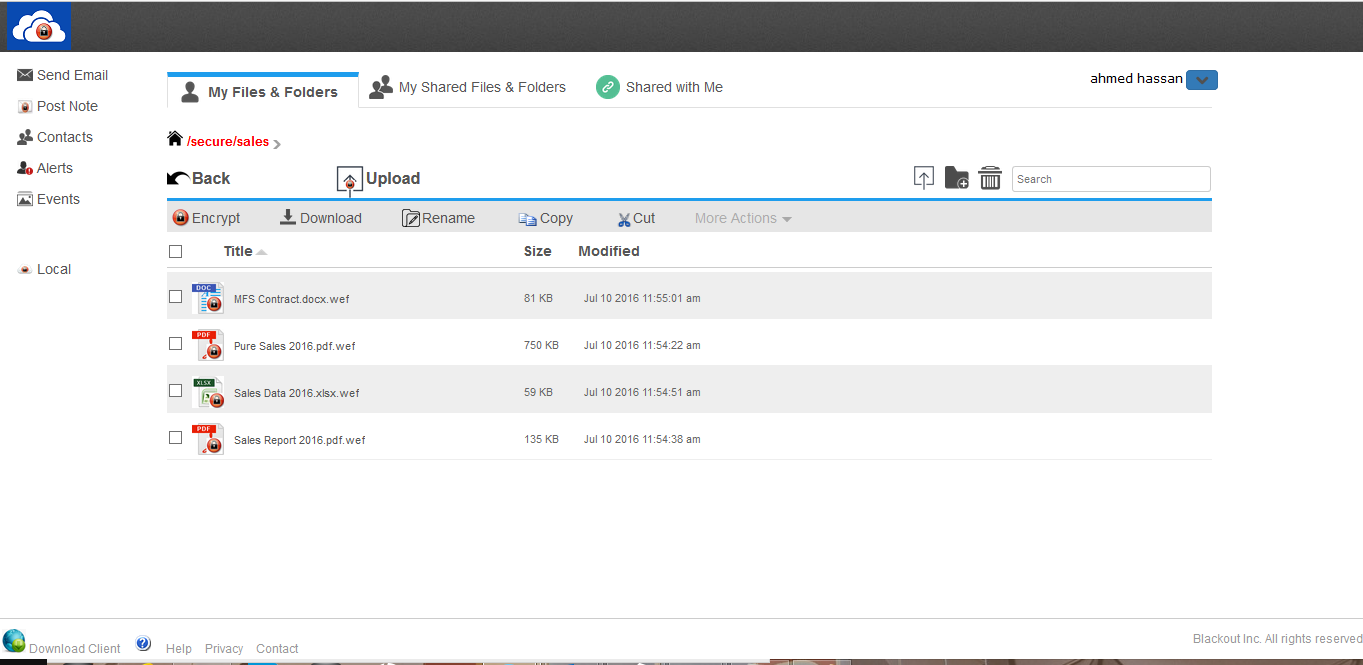
Task: Open the Help link in the footer
Action: click(178, 648)
